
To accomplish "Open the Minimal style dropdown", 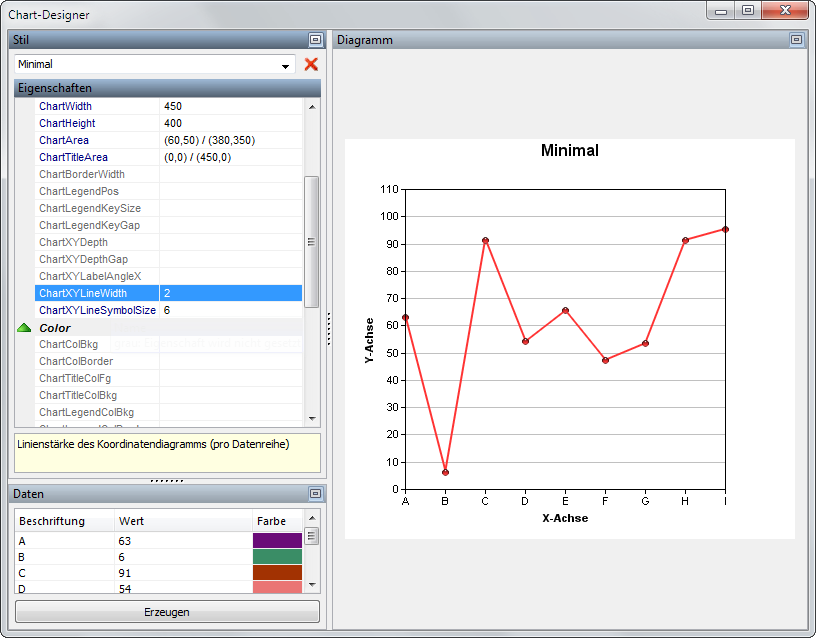I will [x=286, y=65].
